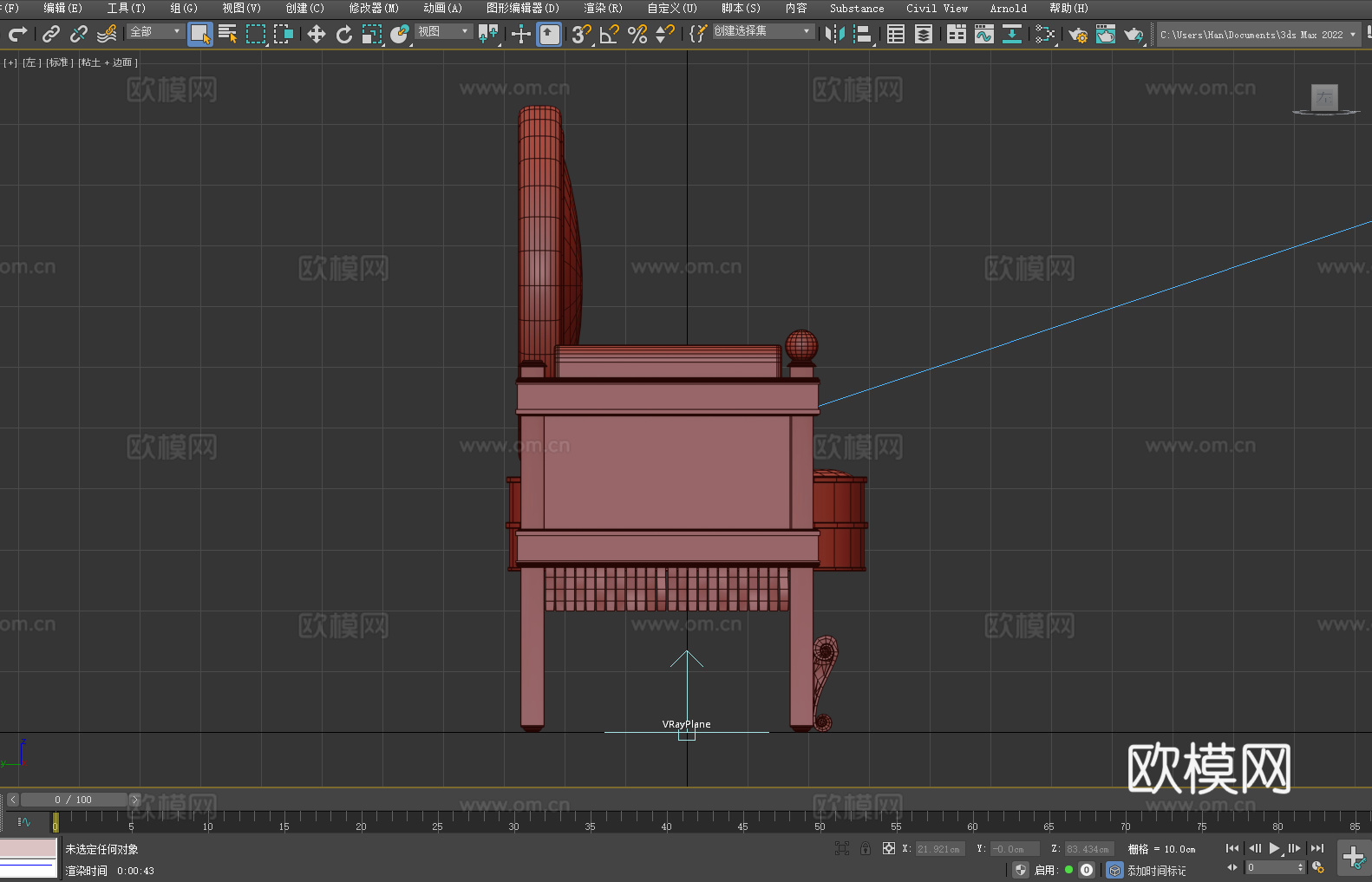Open the Curve Editor icon
The width and height of the screenshot is (1372, 882).
[x=984, y=34]
